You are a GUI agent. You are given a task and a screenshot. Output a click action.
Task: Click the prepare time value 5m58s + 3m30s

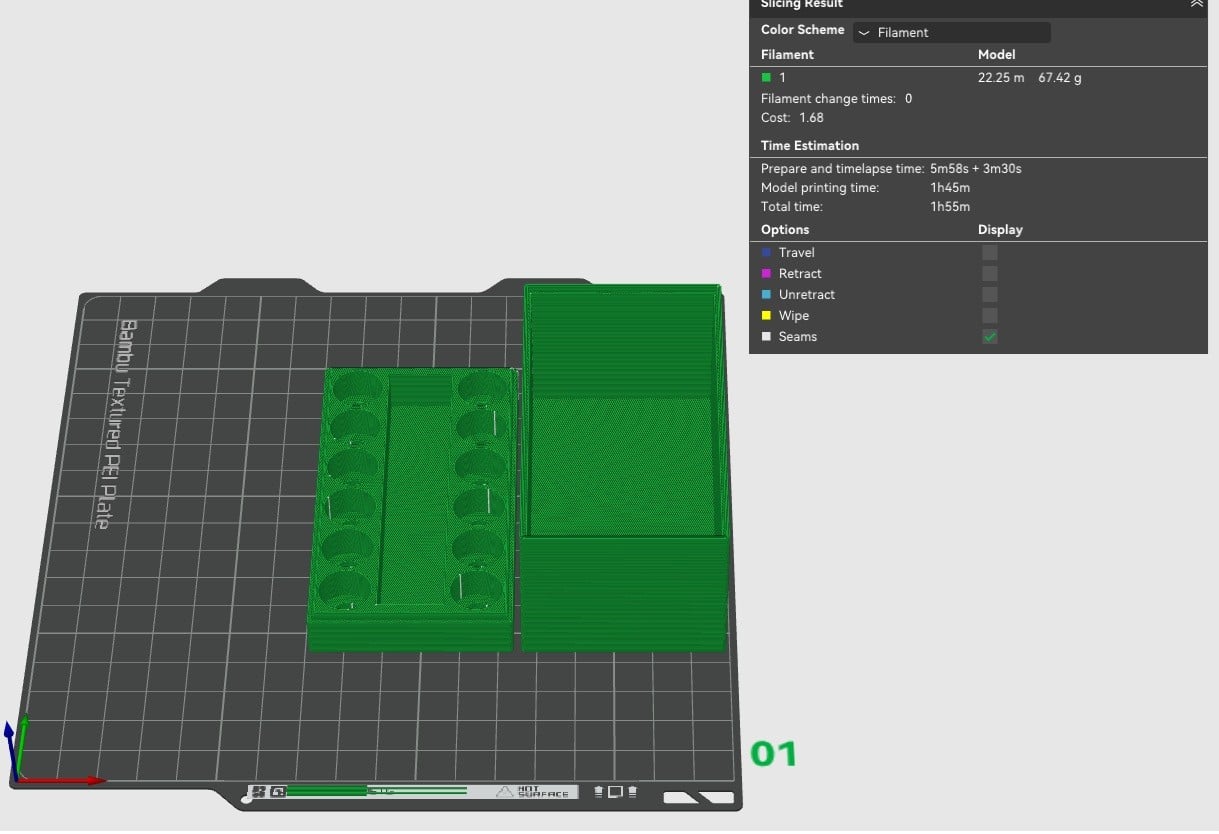click(976, 169)
